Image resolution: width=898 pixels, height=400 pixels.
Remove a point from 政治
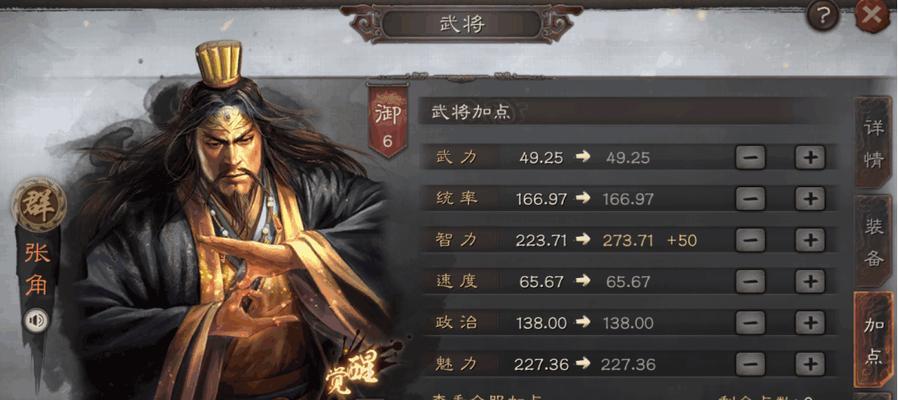point(750,322)
